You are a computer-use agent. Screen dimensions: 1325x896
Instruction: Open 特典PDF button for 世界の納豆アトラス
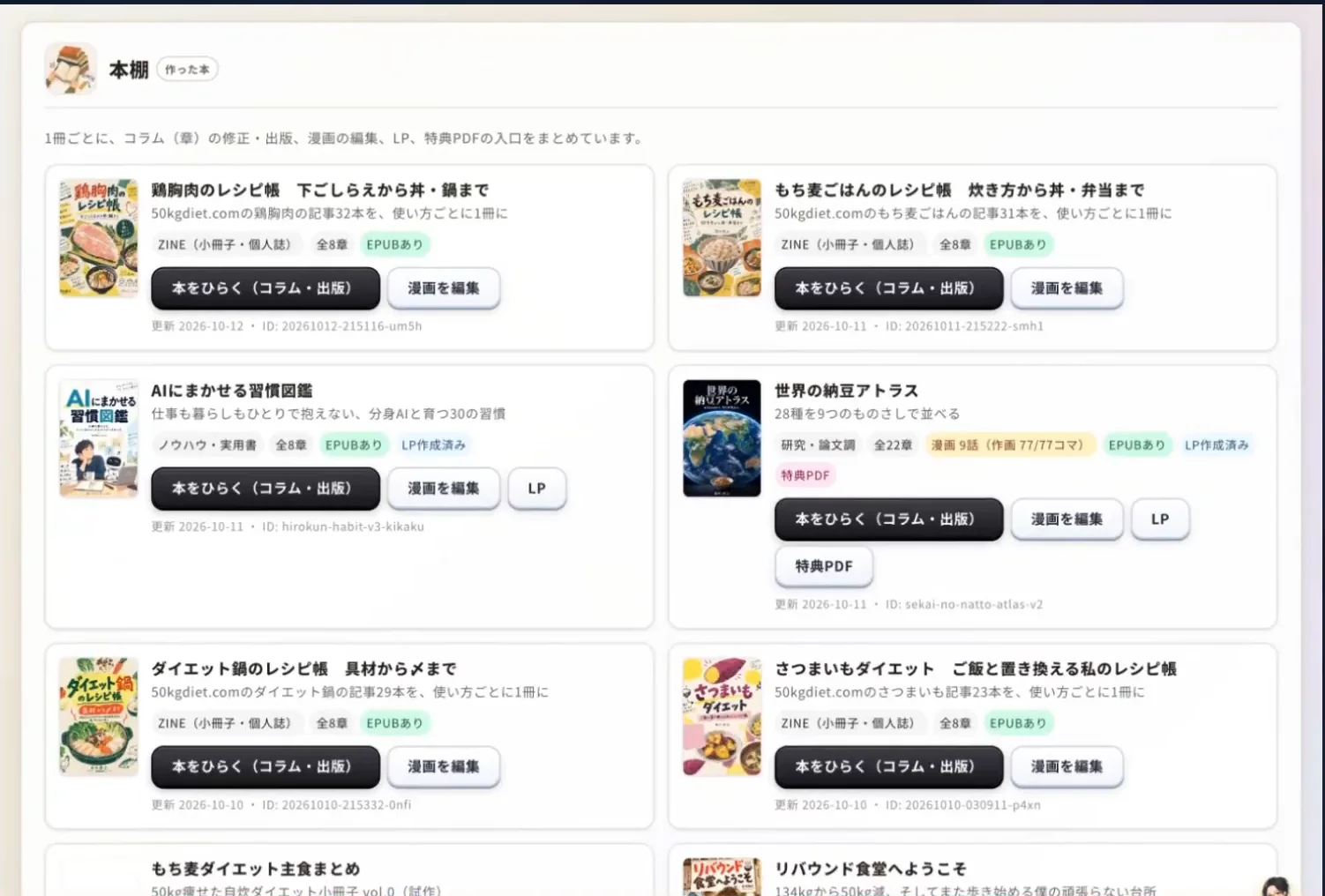coord(824,566)
